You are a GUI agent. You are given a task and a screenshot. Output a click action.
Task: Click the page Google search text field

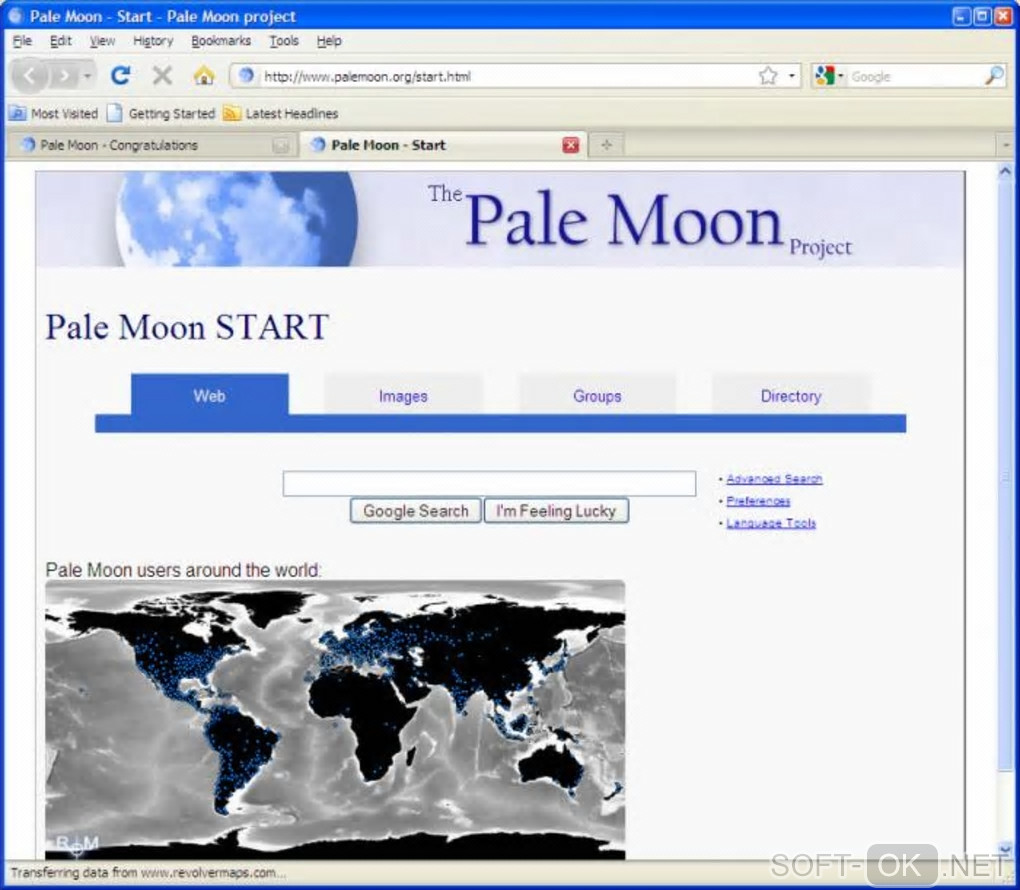(489, 483)
